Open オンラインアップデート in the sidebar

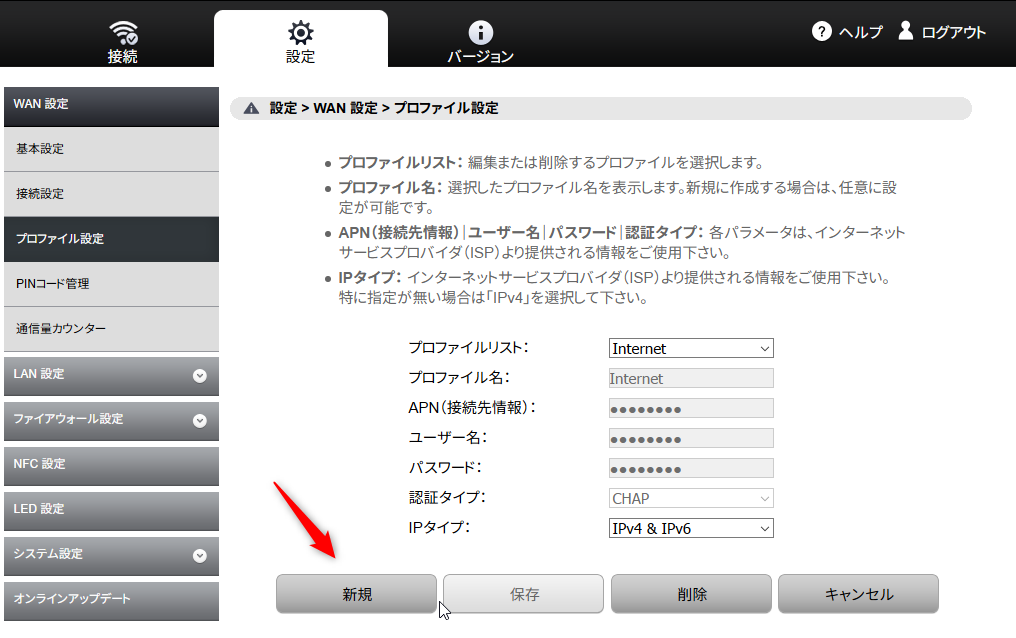[111, 601]
